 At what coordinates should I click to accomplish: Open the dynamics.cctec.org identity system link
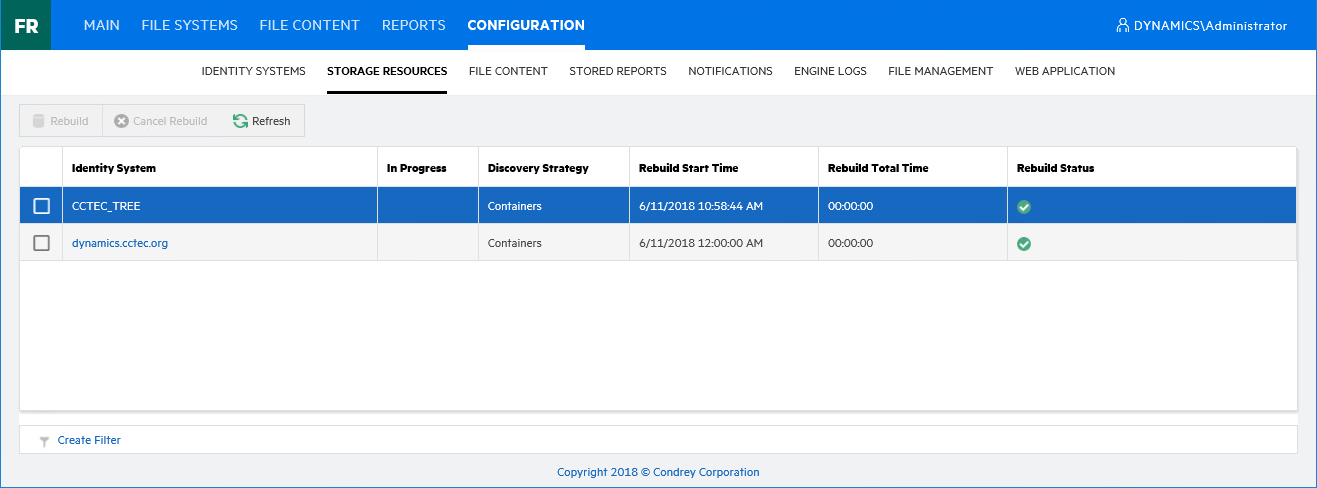point(120,243)
